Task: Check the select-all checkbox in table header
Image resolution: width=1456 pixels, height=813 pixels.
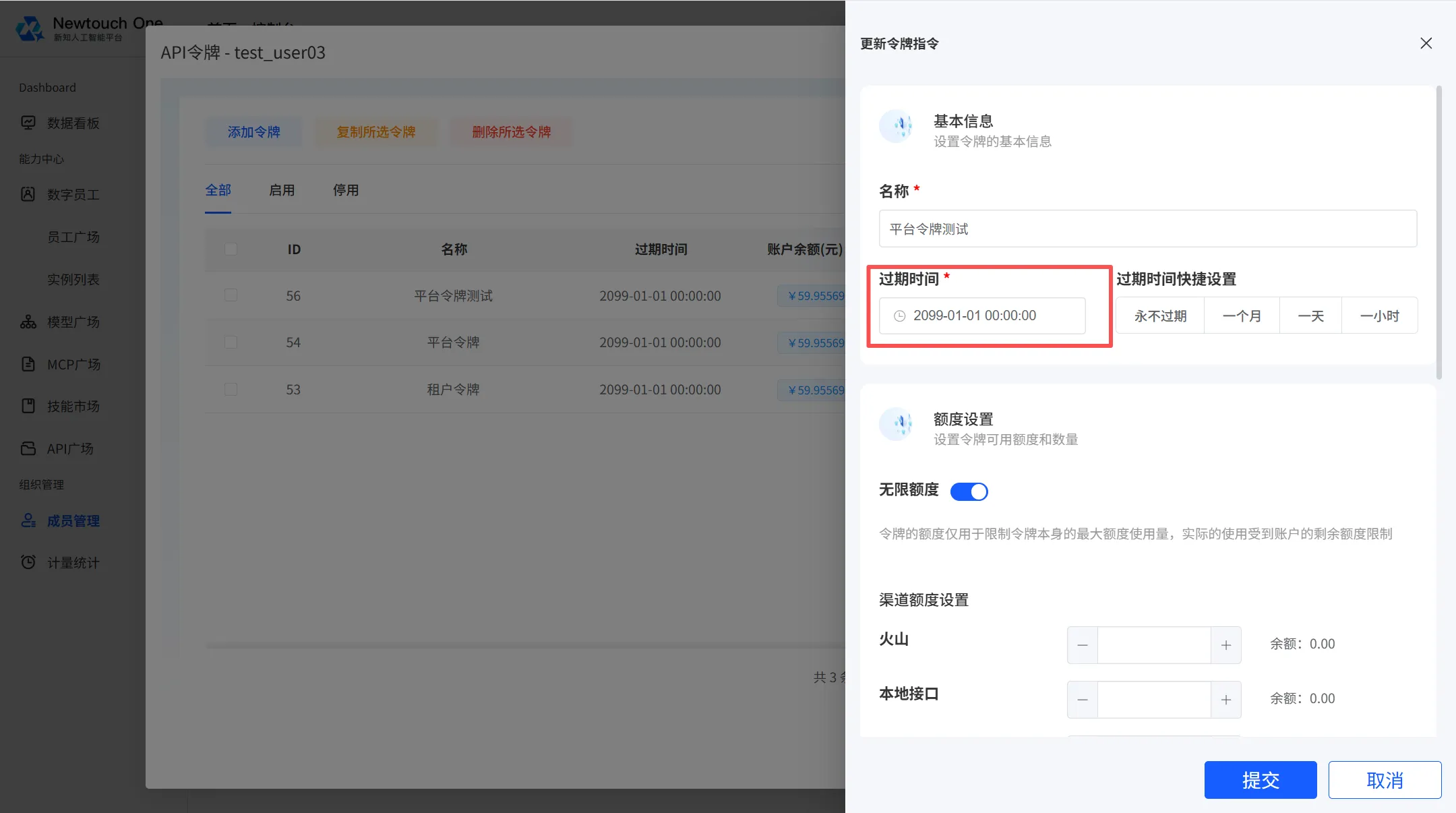Action: click(x=231, y=249)
